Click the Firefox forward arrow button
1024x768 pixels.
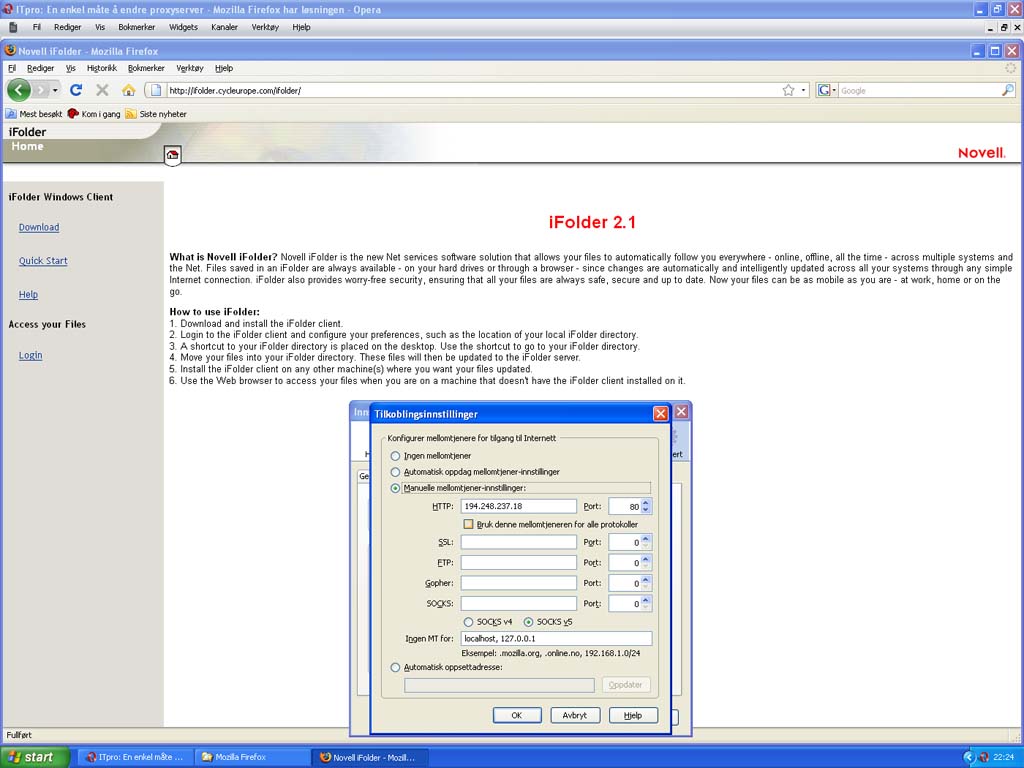[x=40, y=90]
